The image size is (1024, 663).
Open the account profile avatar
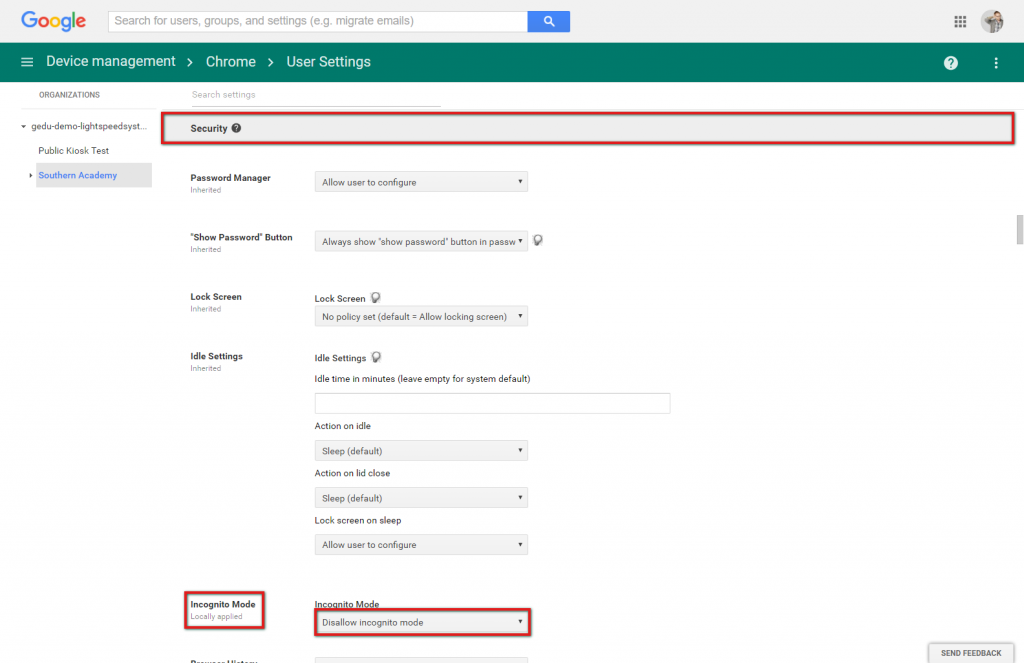(x=993, y=22)
